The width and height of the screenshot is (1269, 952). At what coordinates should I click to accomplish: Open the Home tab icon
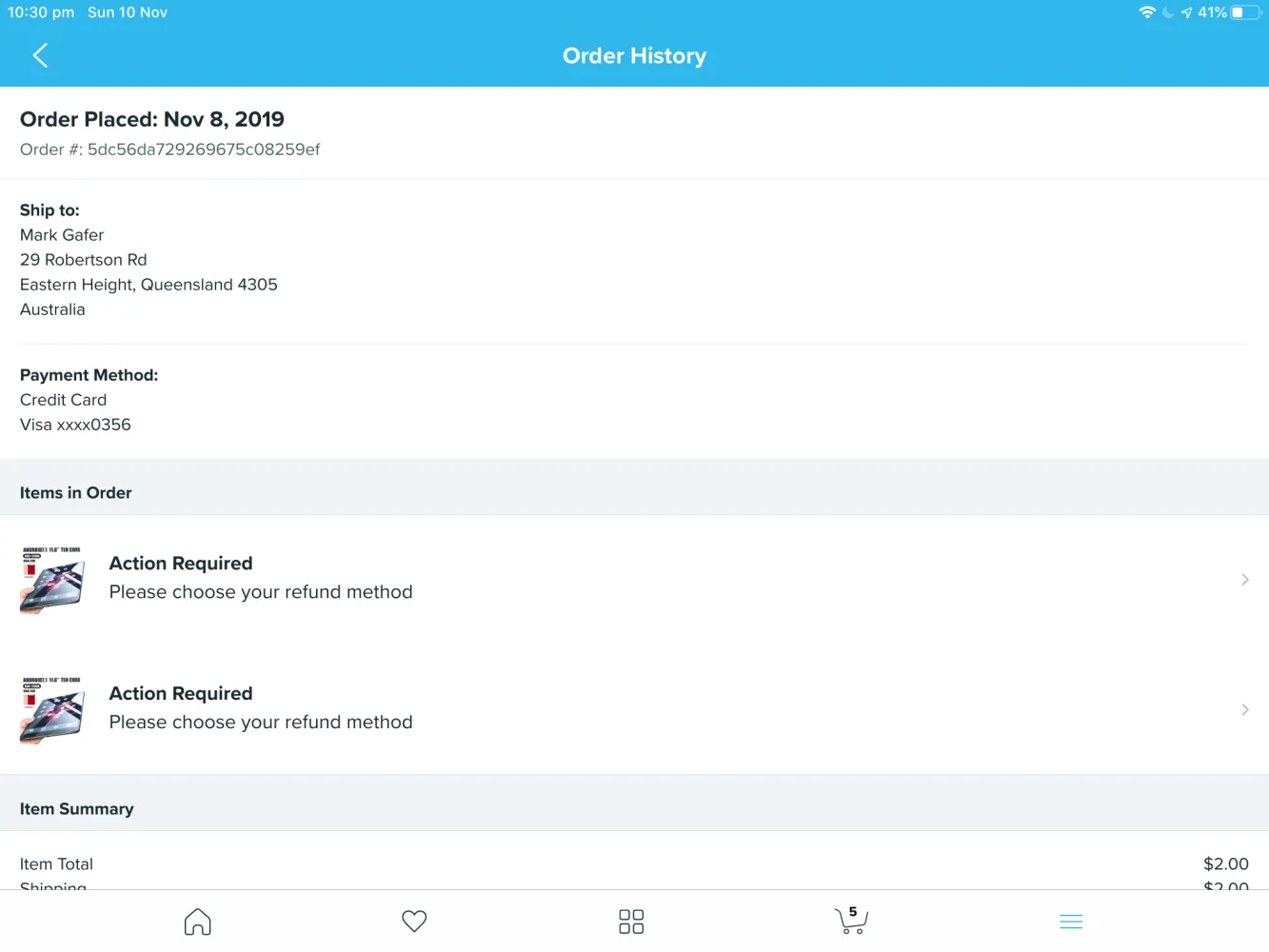(x=197, y=921)
